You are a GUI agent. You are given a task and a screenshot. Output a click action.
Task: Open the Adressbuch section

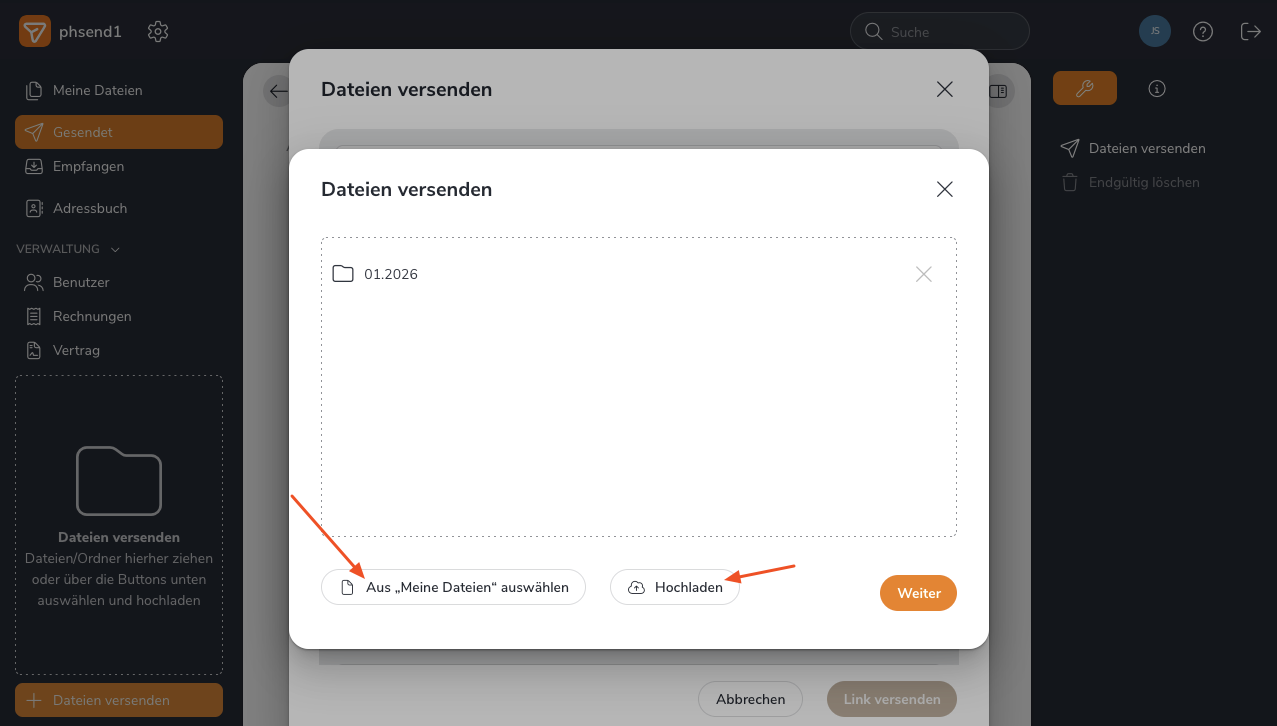[89, 208]
